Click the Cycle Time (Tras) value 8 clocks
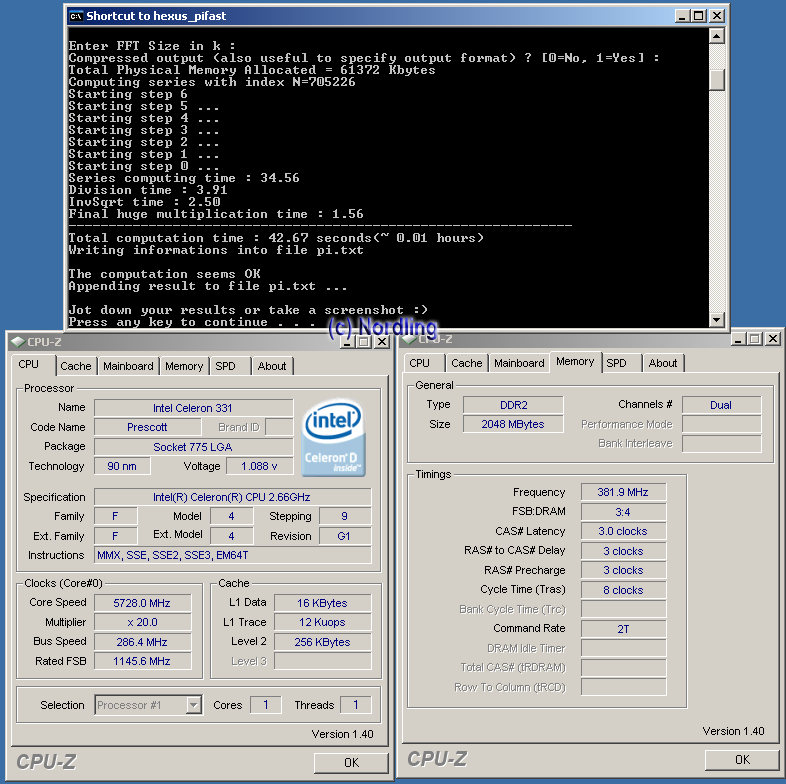The width and height of the screenshot is (786, 784). pos(624,590)
